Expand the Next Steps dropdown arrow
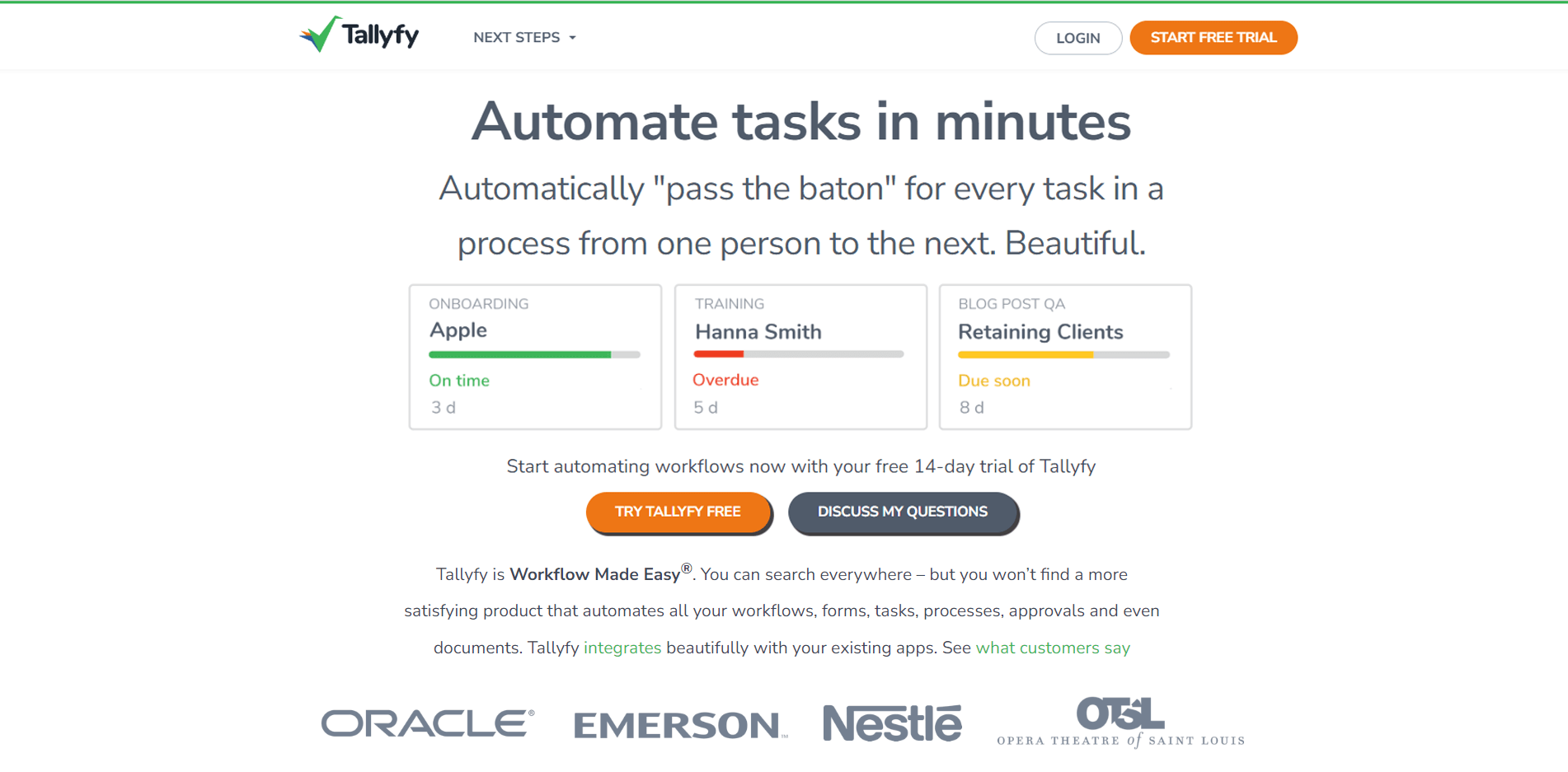The height and width of the screenshot is (772, 1568). point(573,38)
